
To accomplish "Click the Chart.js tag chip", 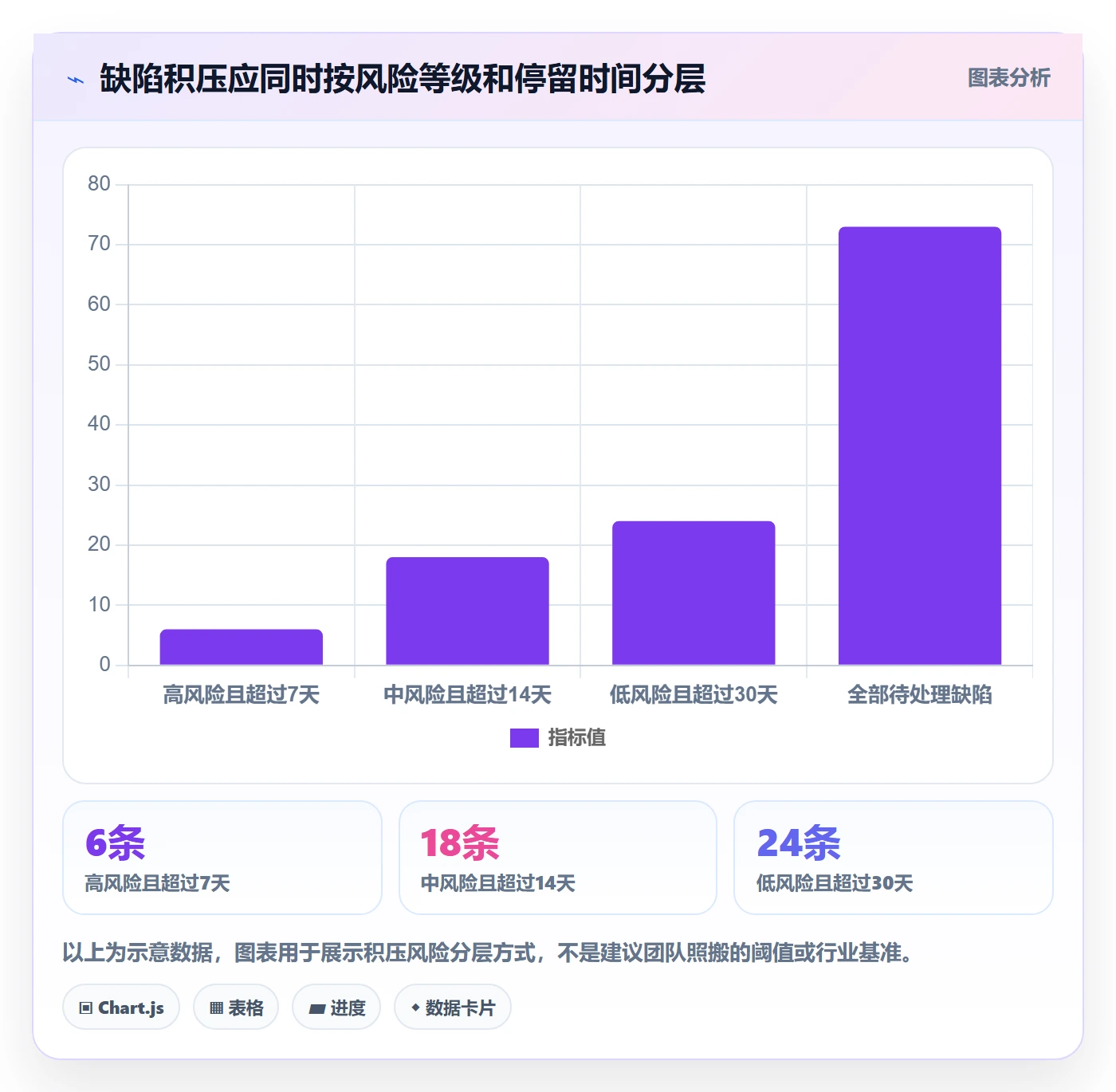I will click(121, 1008).
